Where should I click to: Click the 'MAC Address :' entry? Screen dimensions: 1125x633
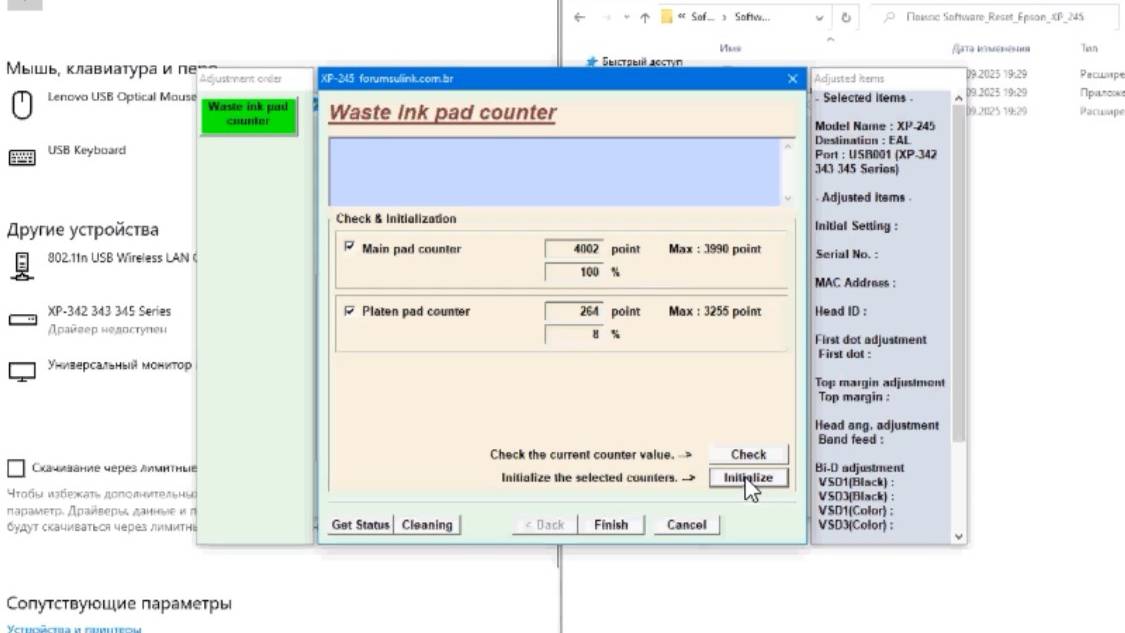pyautogui.click(x=855, y=283)
